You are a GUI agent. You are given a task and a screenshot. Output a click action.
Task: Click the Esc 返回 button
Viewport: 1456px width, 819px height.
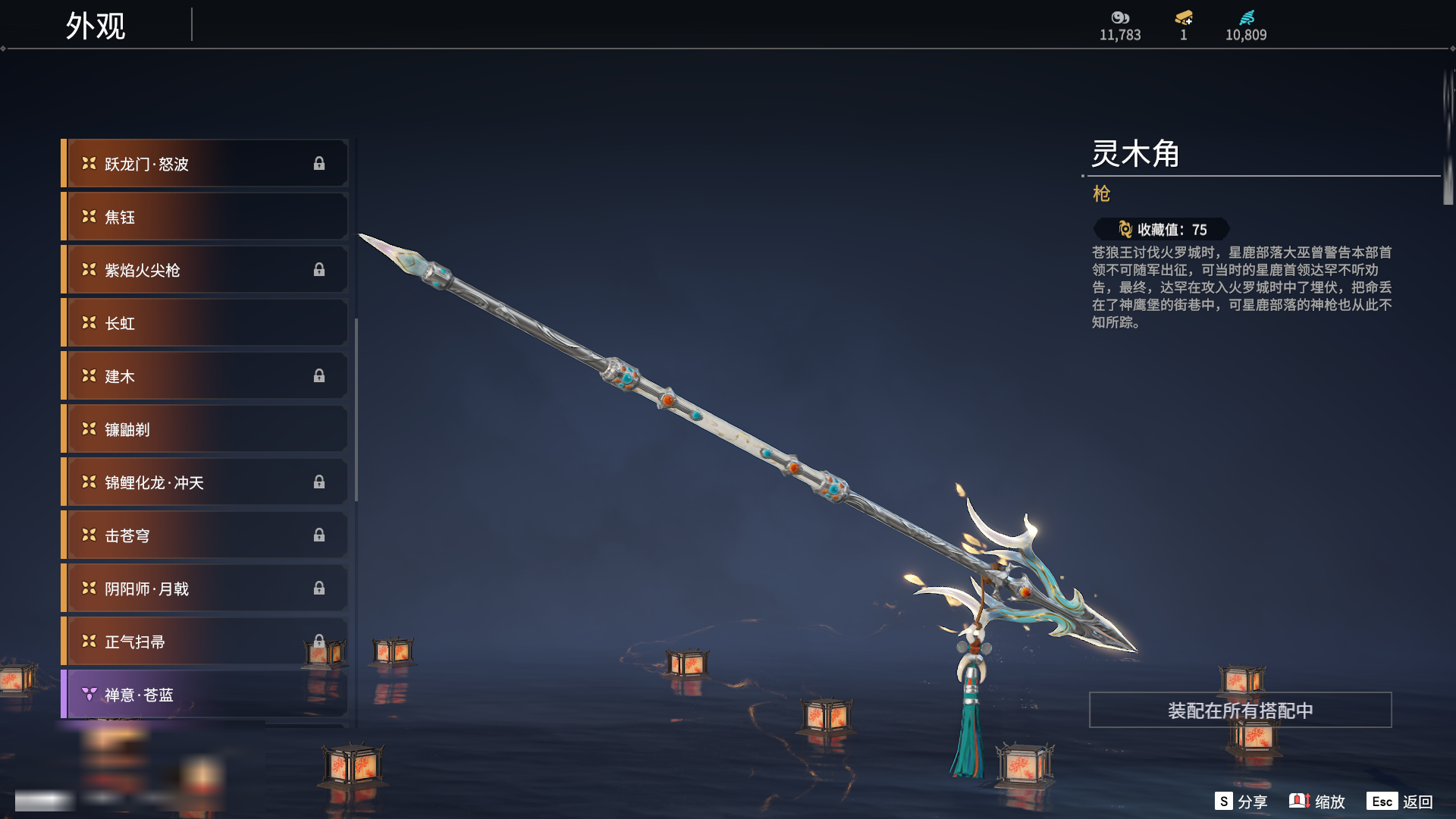tap(1400, 802)
